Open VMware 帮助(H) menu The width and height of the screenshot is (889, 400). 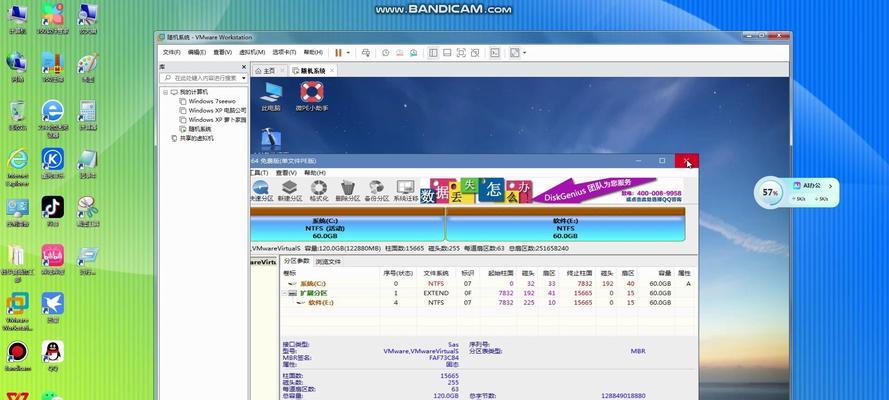click(x=313, y=52)
